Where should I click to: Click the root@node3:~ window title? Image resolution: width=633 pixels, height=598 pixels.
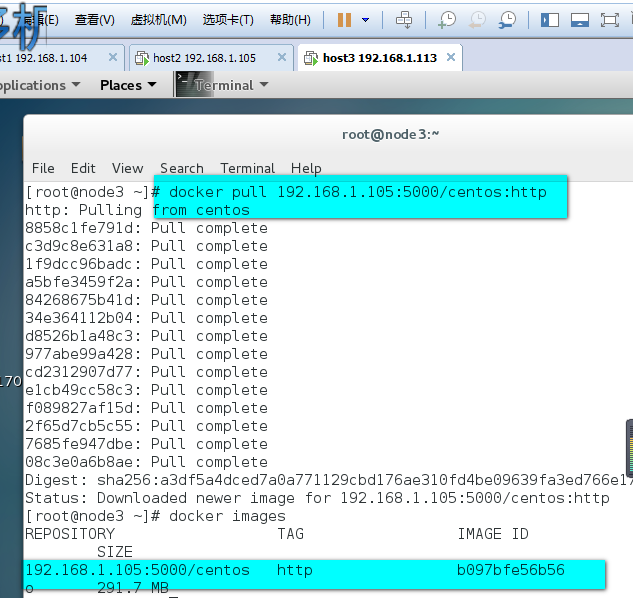pos(390,134)
